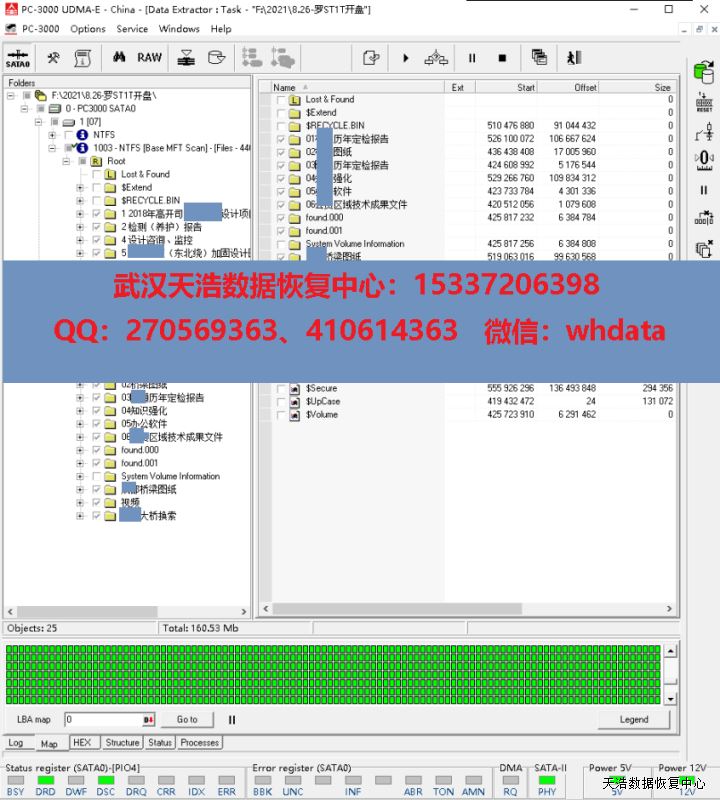
Task: Uncheck the found.000 folder in file list
Action: (281, 217)
